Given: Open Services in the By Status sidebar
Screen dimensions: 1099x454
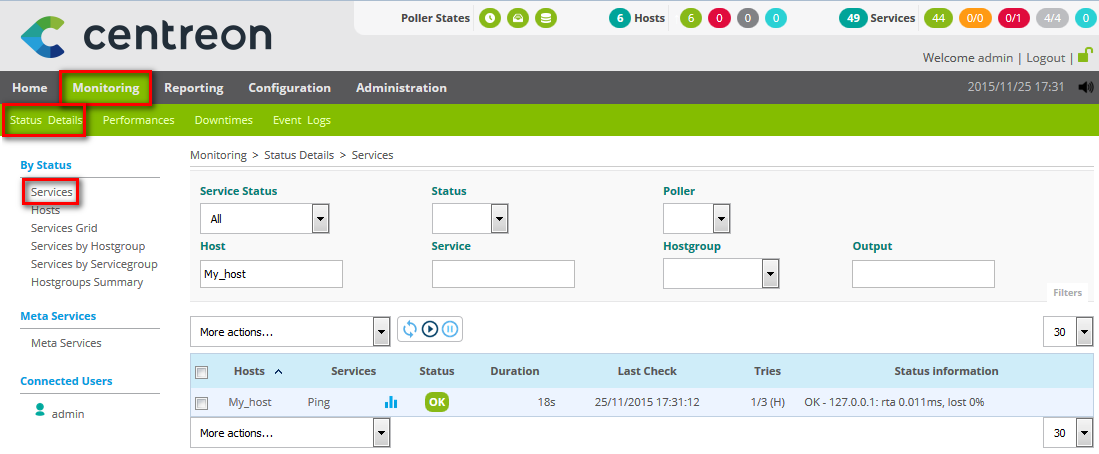Looking at the screenshot, I should [52, 191].
